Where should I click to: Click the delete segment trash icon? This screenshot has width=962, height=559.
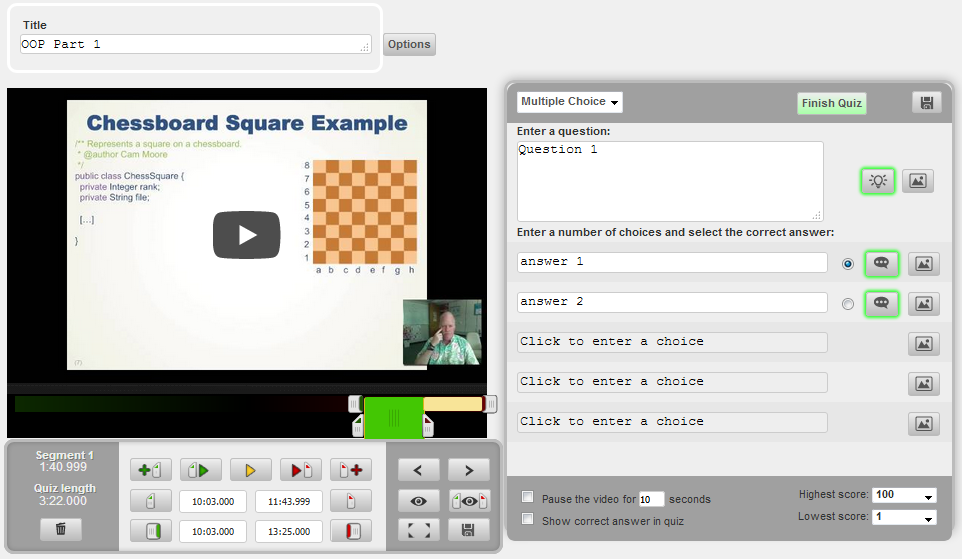coord(61,529)
